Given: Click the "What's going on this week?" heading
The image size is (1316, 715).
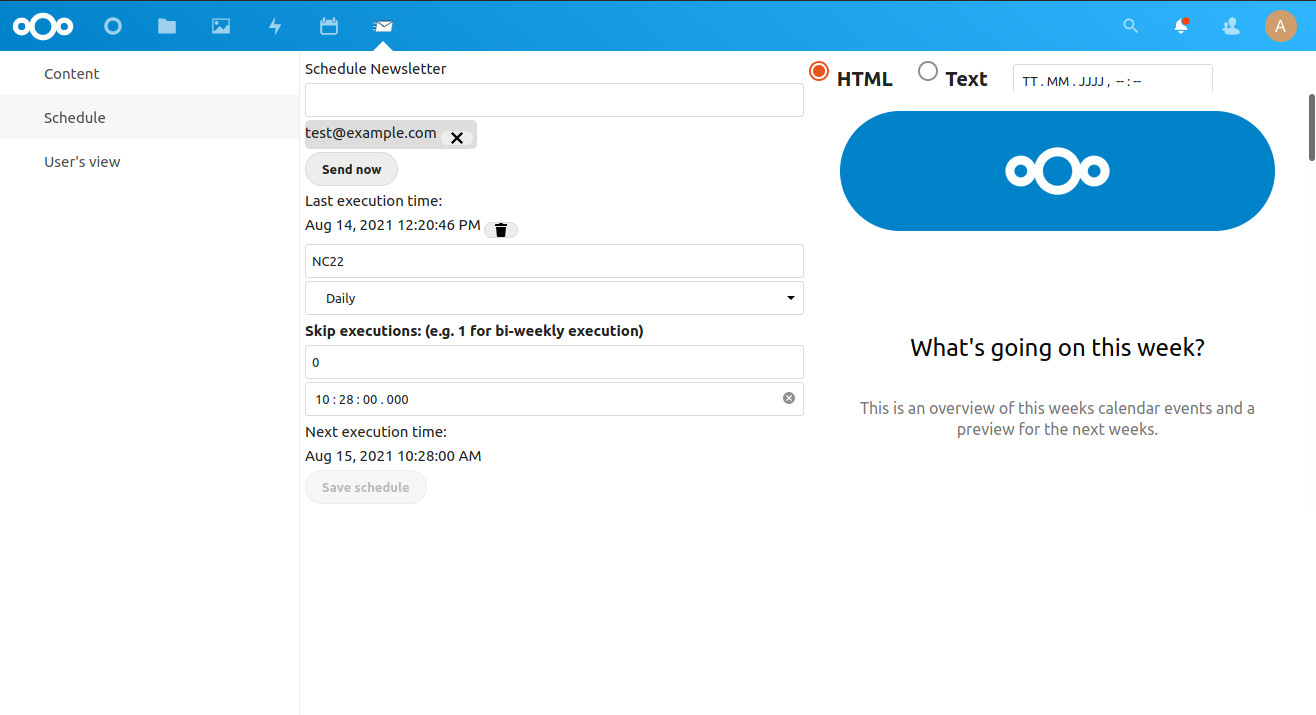Looking at the screenshot, I should [x=1057, y=348].
